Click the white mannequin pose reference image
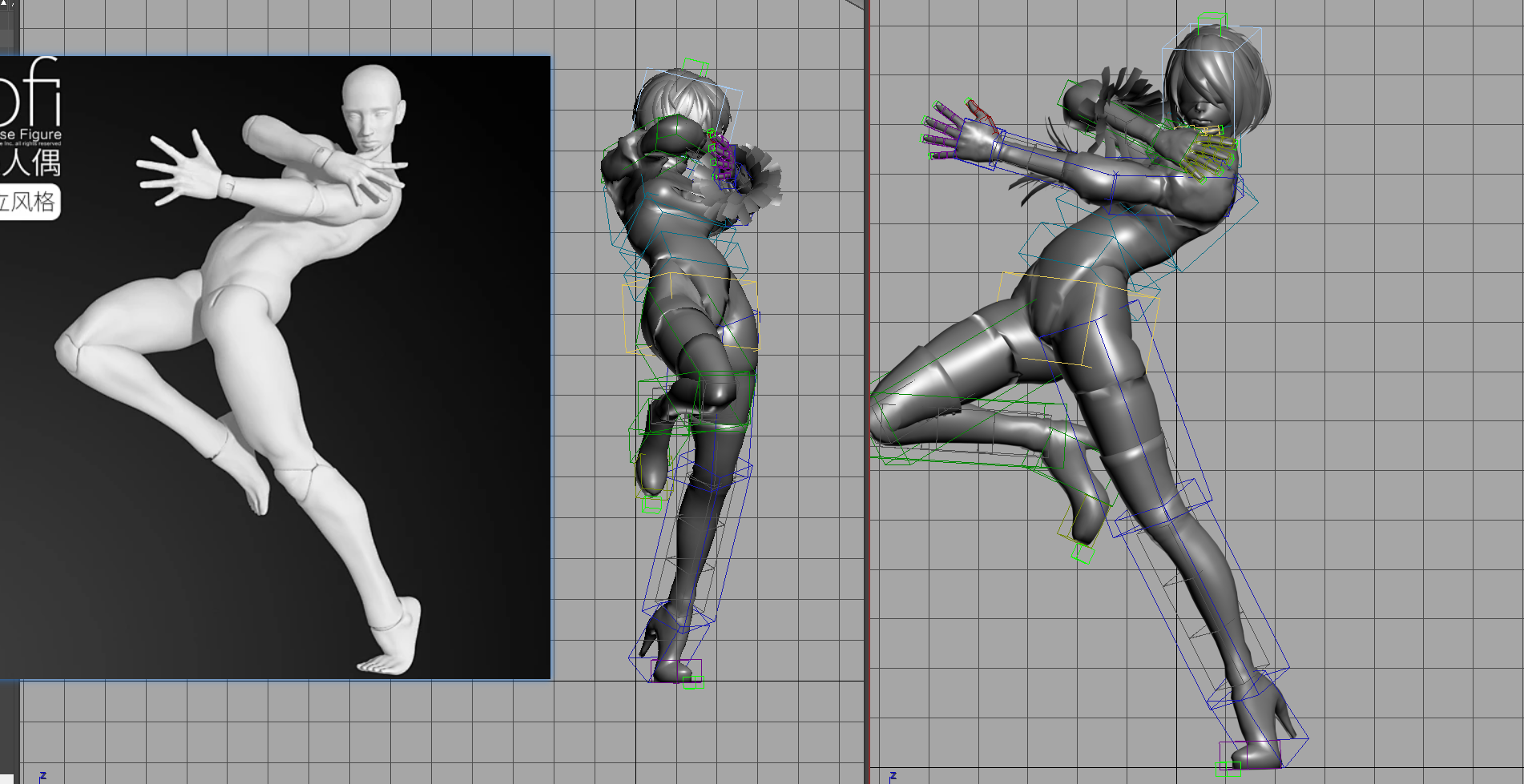 click(275, 367)
